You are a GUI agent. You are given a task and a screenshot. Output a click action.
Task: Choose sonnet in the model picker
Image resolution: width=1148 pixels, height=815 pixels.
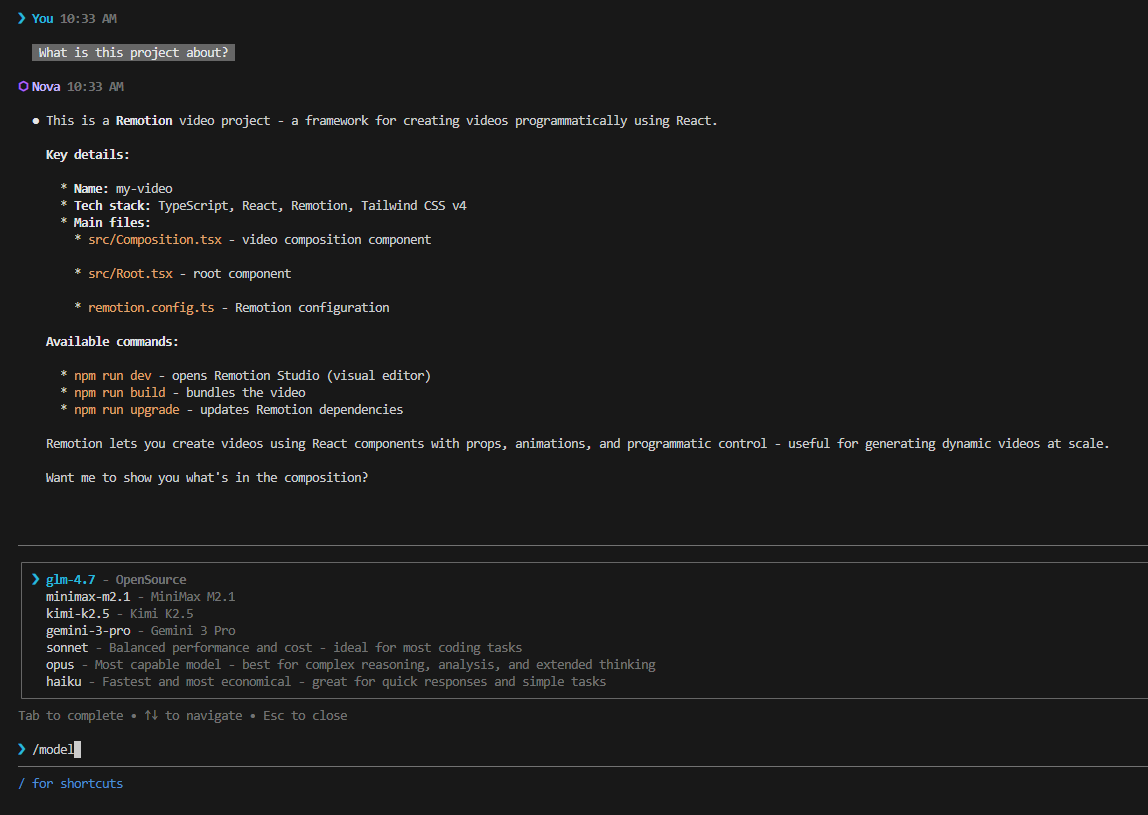[66, 647]
